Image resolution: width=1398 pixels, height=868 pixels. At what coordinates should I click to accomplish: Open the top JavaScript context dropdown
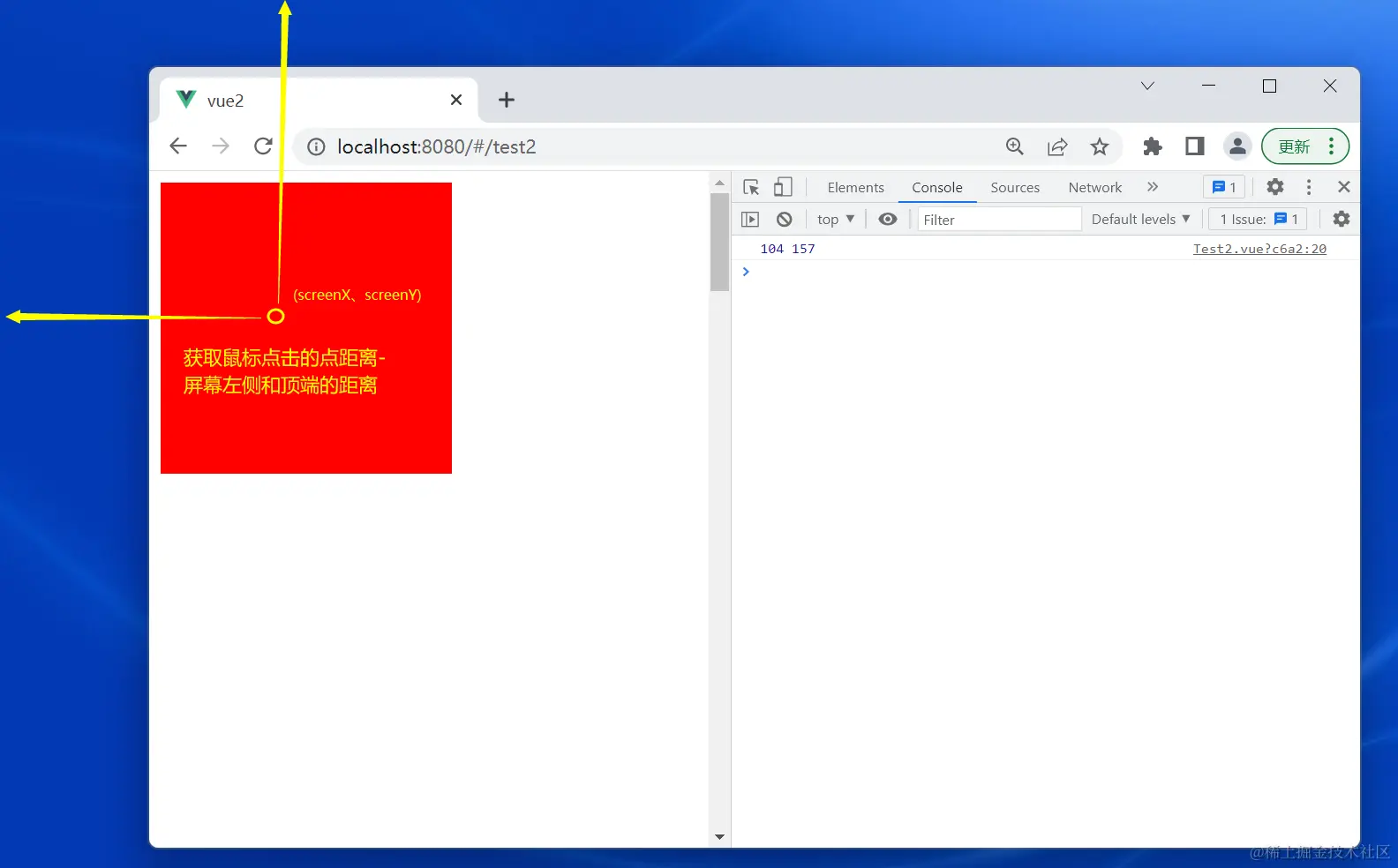[x=836, y=219]
